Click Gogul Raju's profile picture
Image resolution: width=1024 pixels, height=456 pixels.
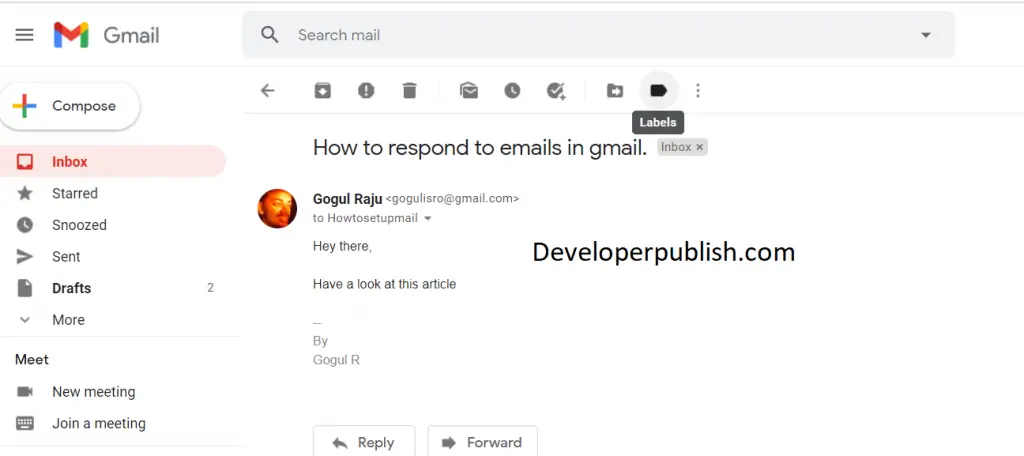coord(278,208)
